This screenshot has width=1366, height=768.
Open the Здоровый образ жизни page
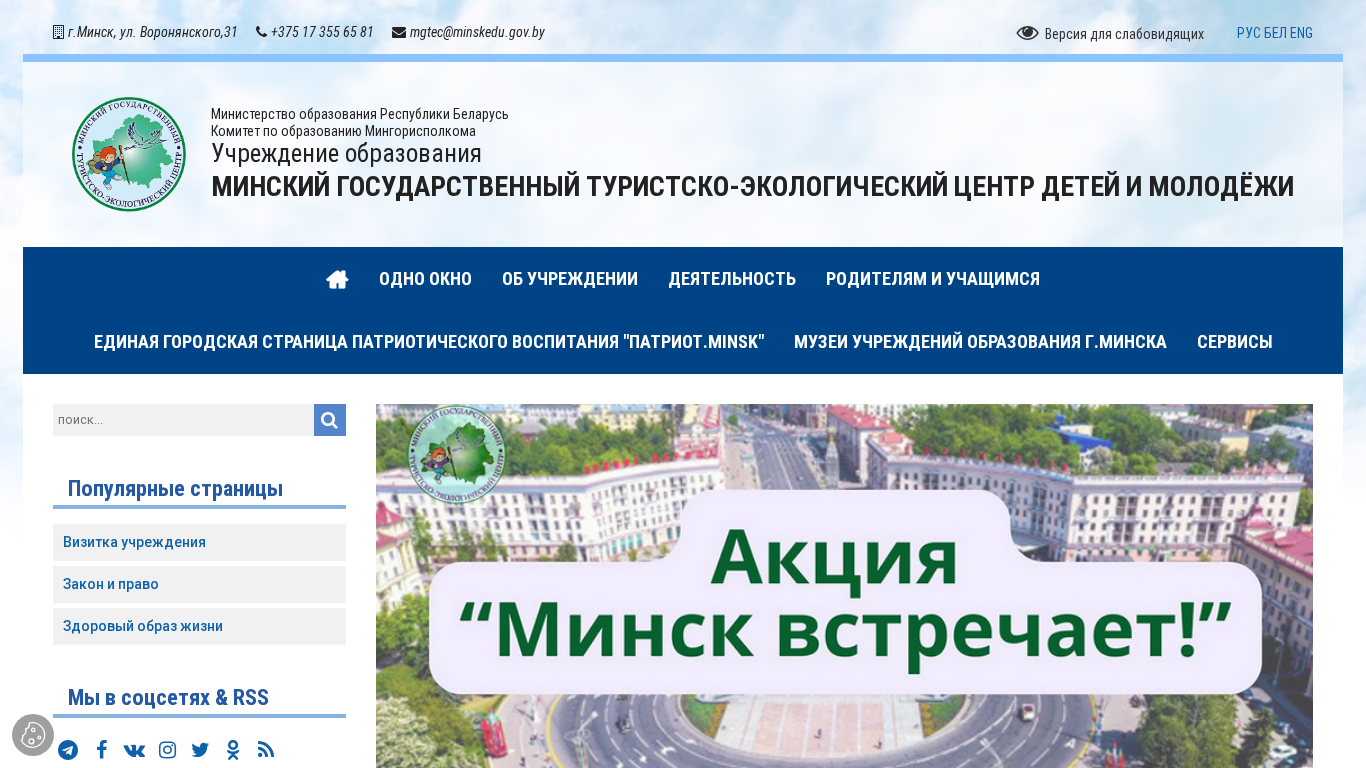coord(199,626)
